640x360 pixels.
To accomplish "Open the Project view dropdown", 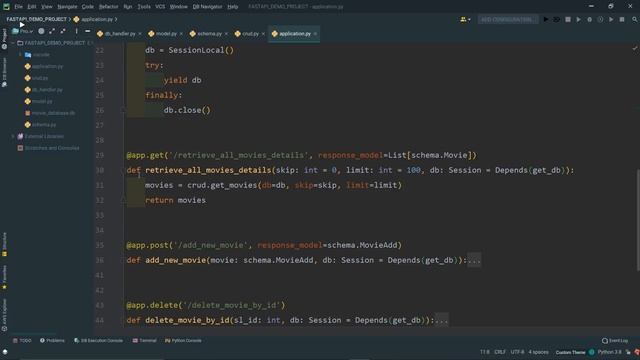I will tap(23, 31).
